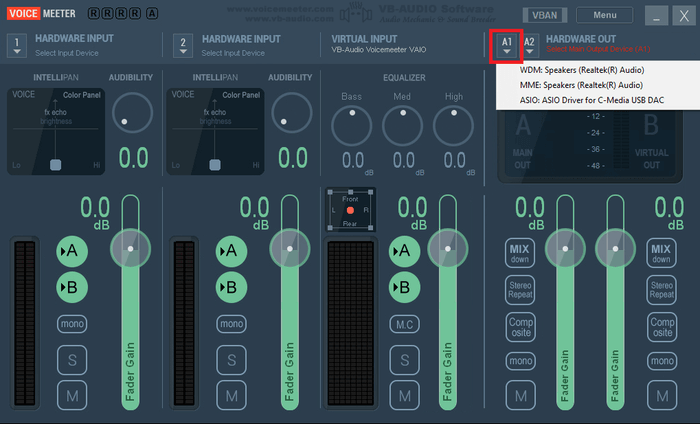700x424 pixels.
Task: Open the hardware input 1 device selector
Action: 18,46
